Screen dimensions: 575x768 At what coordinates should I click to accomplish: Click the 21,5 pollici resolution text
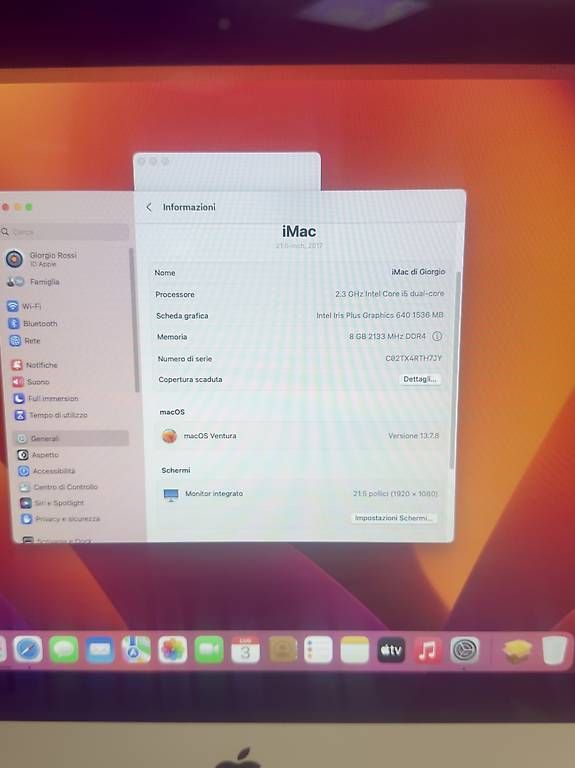click(x=395, y=494)
